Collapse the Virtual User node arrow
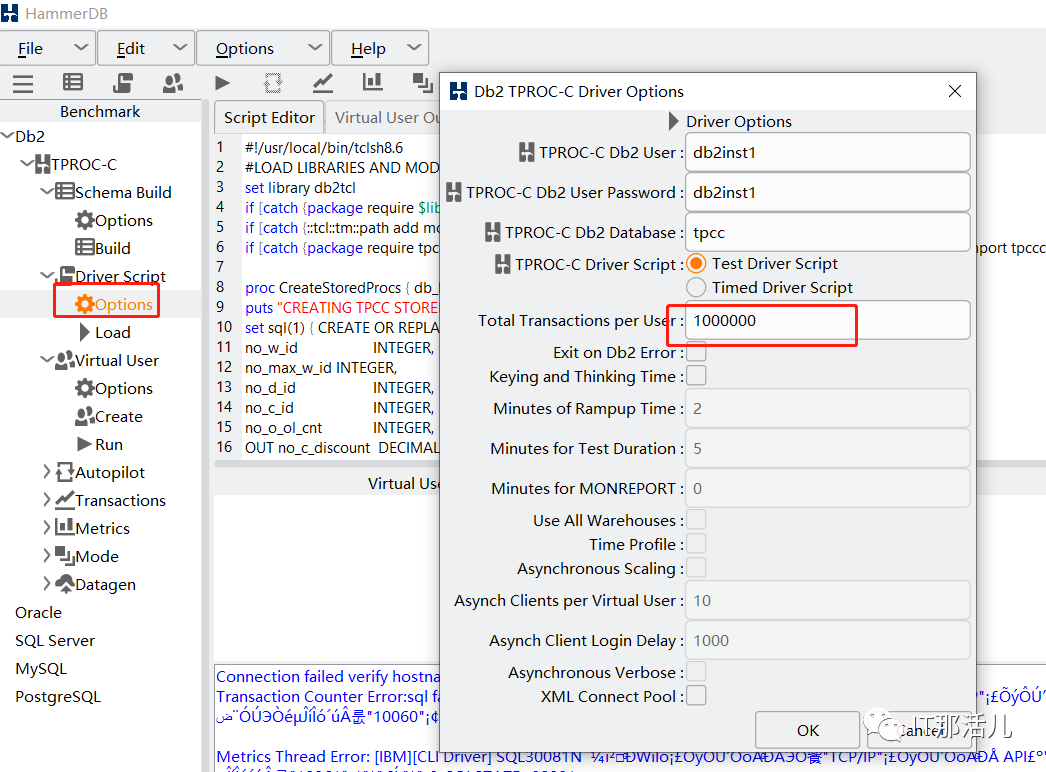This screenshot has width=1046, height=772. pyautogui.click(x=47, y=360)
